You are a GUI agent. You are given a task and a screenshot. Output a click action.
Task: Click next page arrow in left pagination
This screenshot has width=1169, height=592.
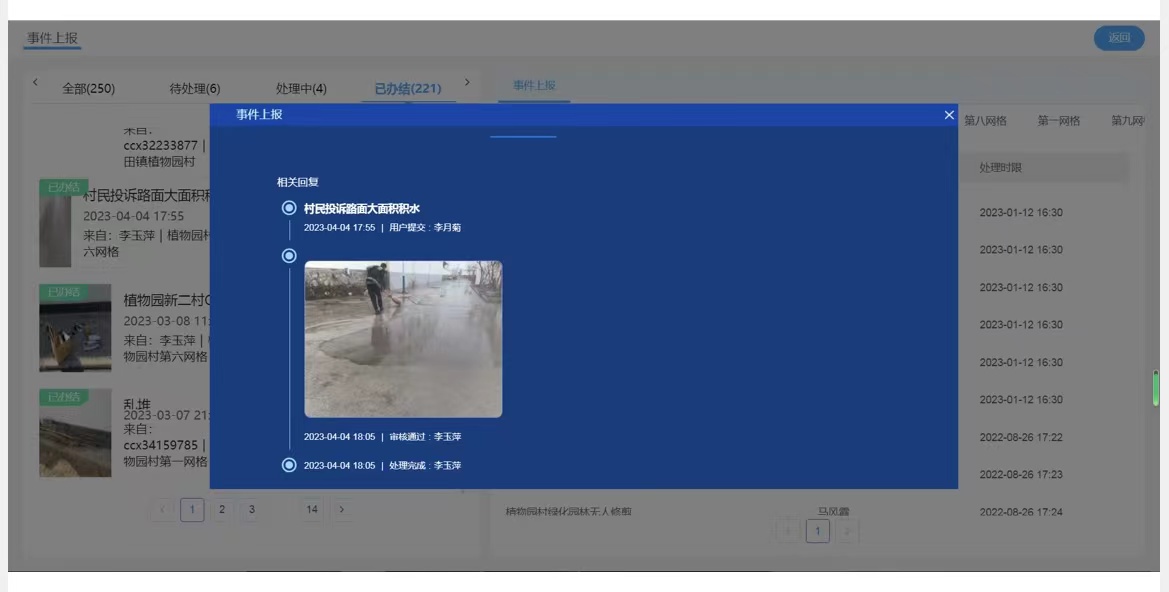[342, 510]
